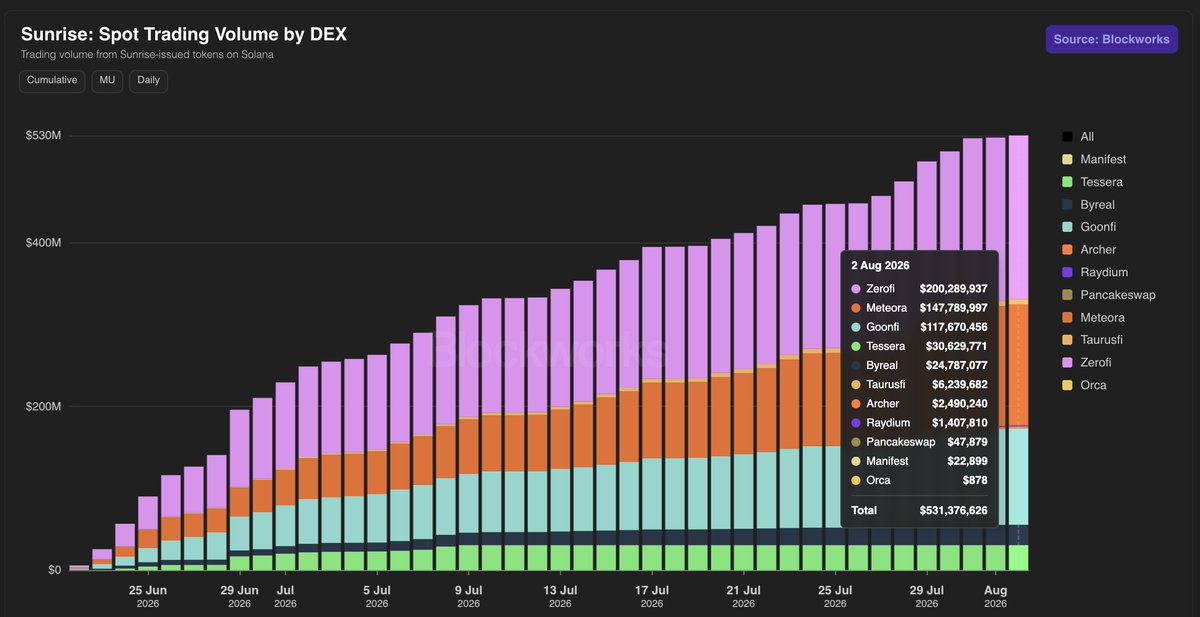Switch to Daily view button
The image size is (1200, 617).
pyautogui.click(x=149, y=81)
